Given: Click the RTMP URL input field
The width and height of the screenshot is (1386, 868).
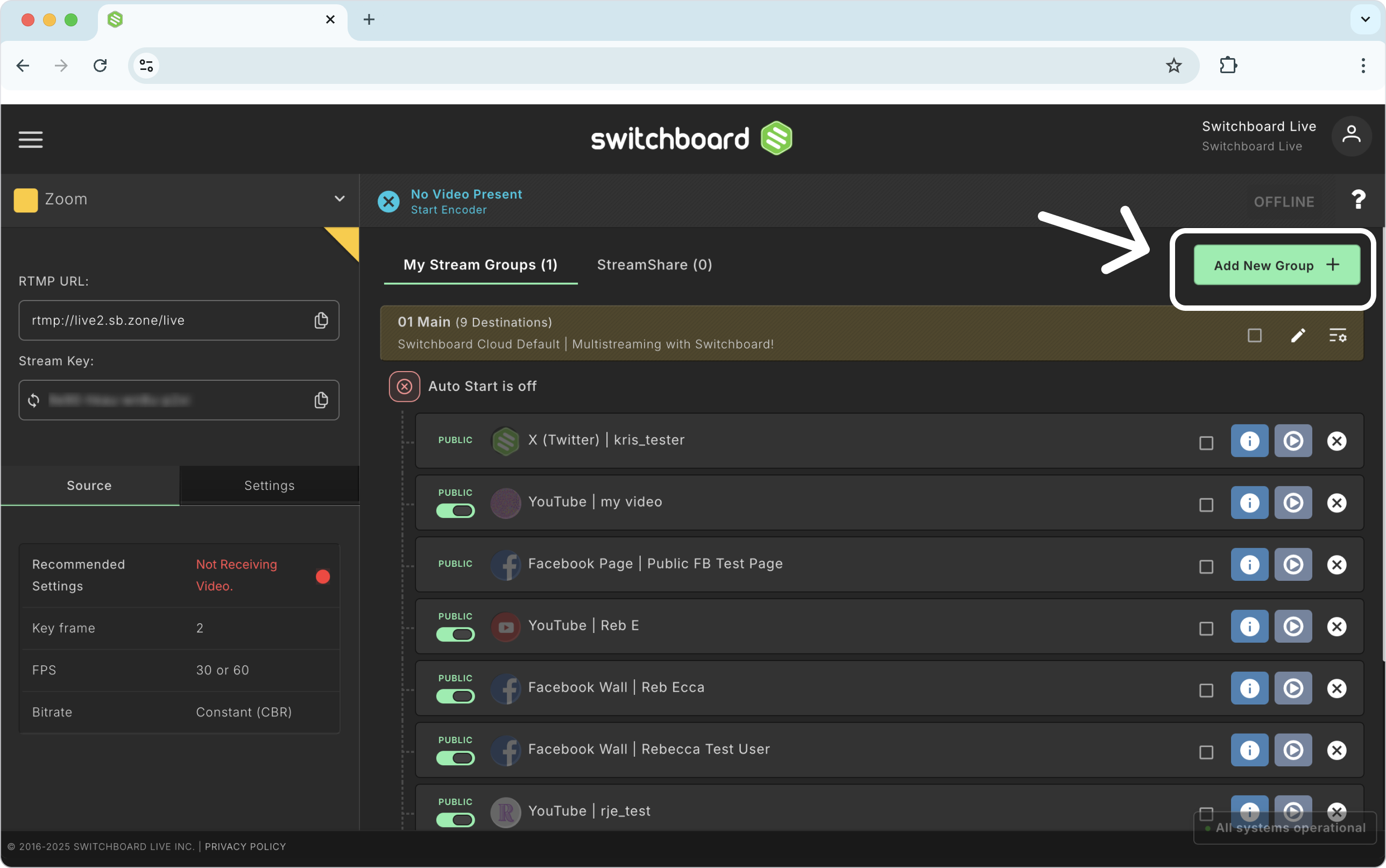Looking at the screenshot, I should pos(179,321).
